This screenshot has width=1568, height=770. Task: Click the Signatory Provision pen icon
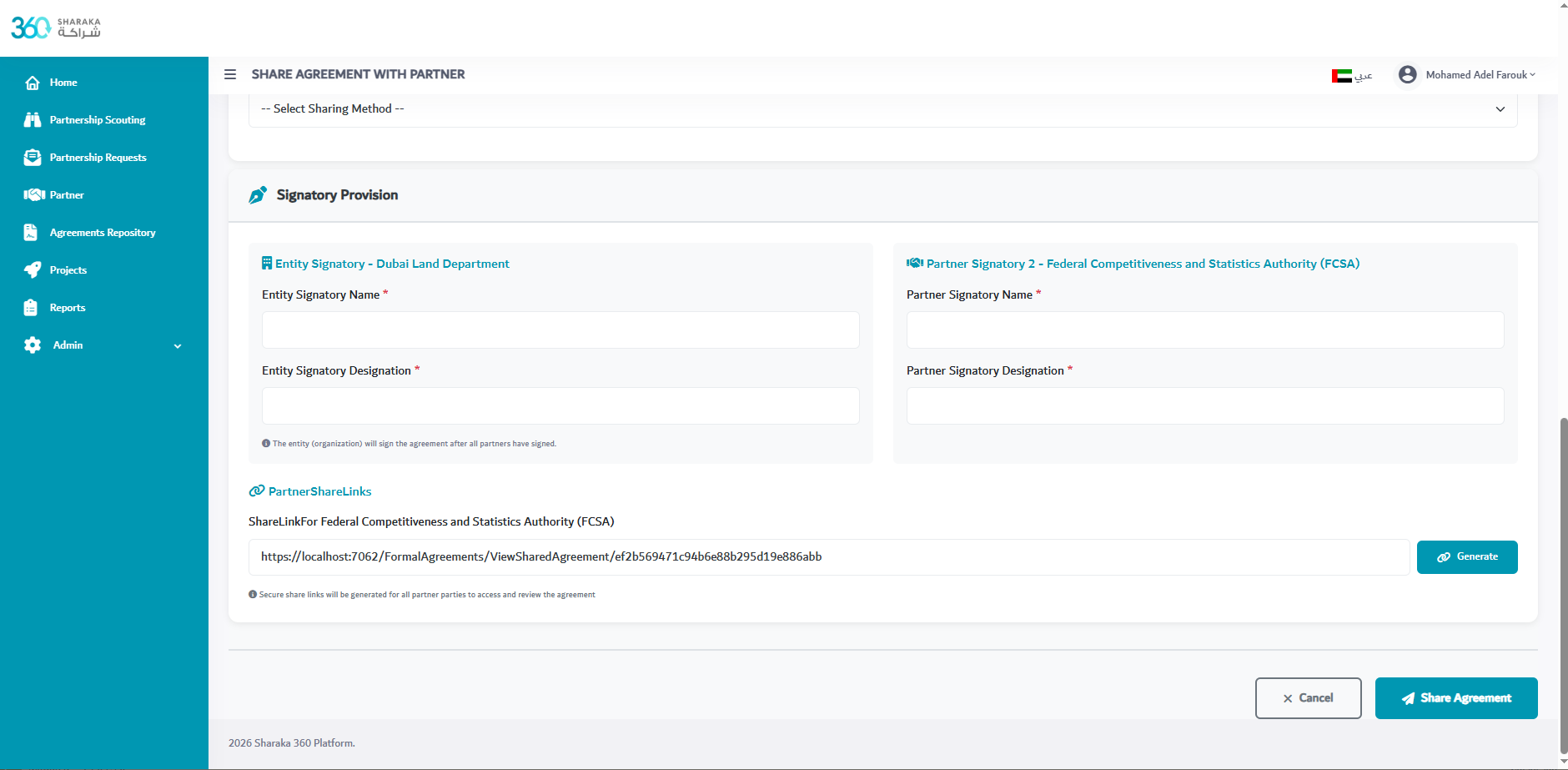click(258, 195)
